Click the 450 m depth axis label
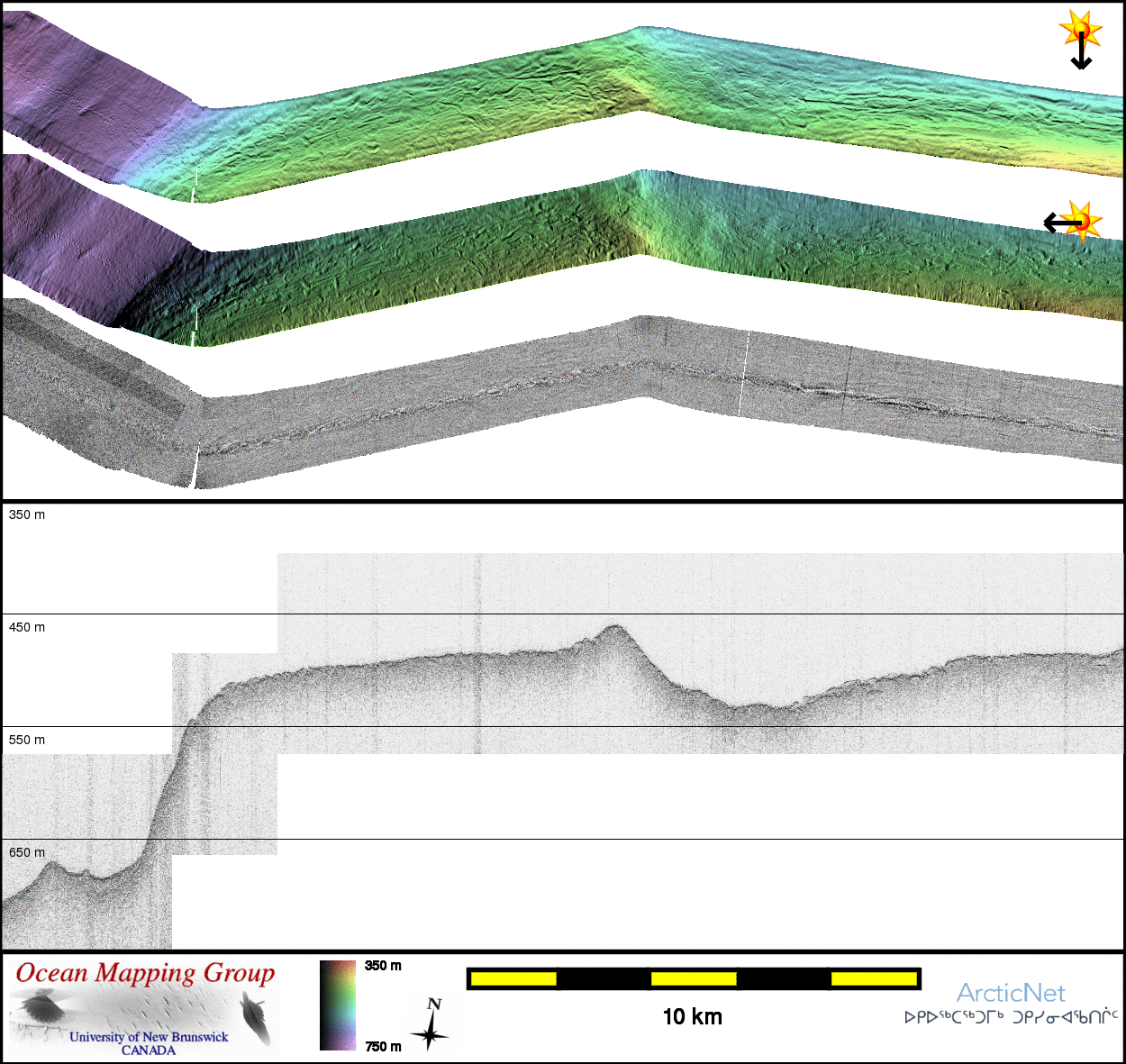Screen dimensions: 1126x1064 click(27, 627)
